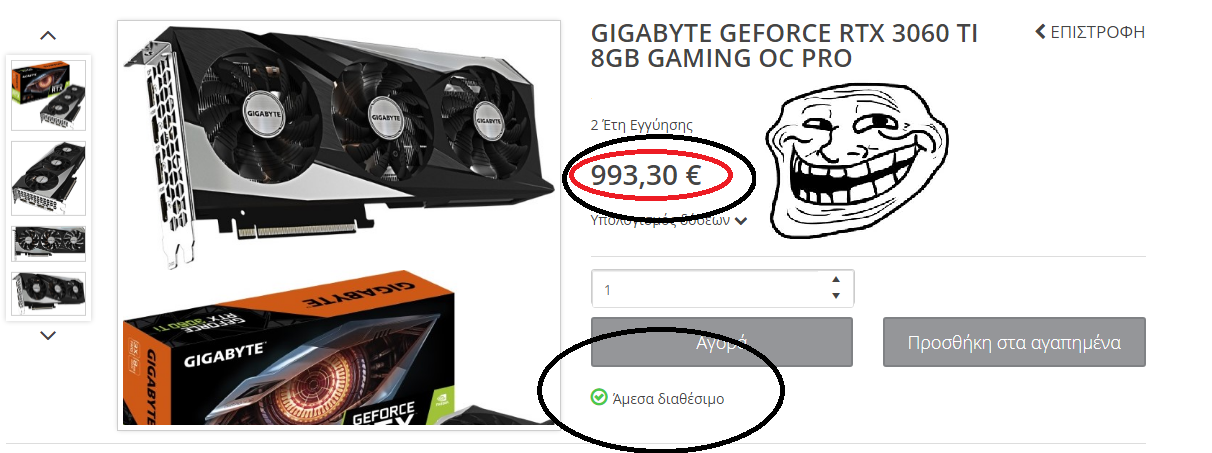The height and width of the screenshot is (453, 1212).
Task: Click the main graphics card product image
Action: pos(339,225)
